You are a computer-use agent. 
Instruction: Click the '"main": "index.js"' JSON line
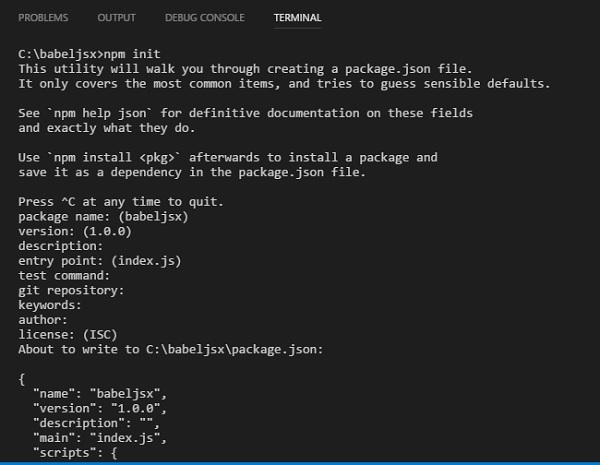coord(98,438)
